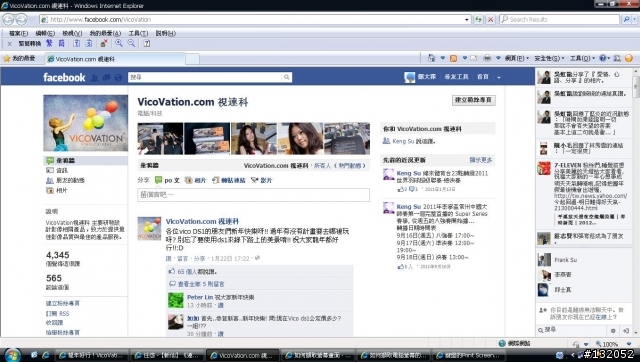Open the product boxes photo thumbnail
Screen dimensions: 640x362
207,138
